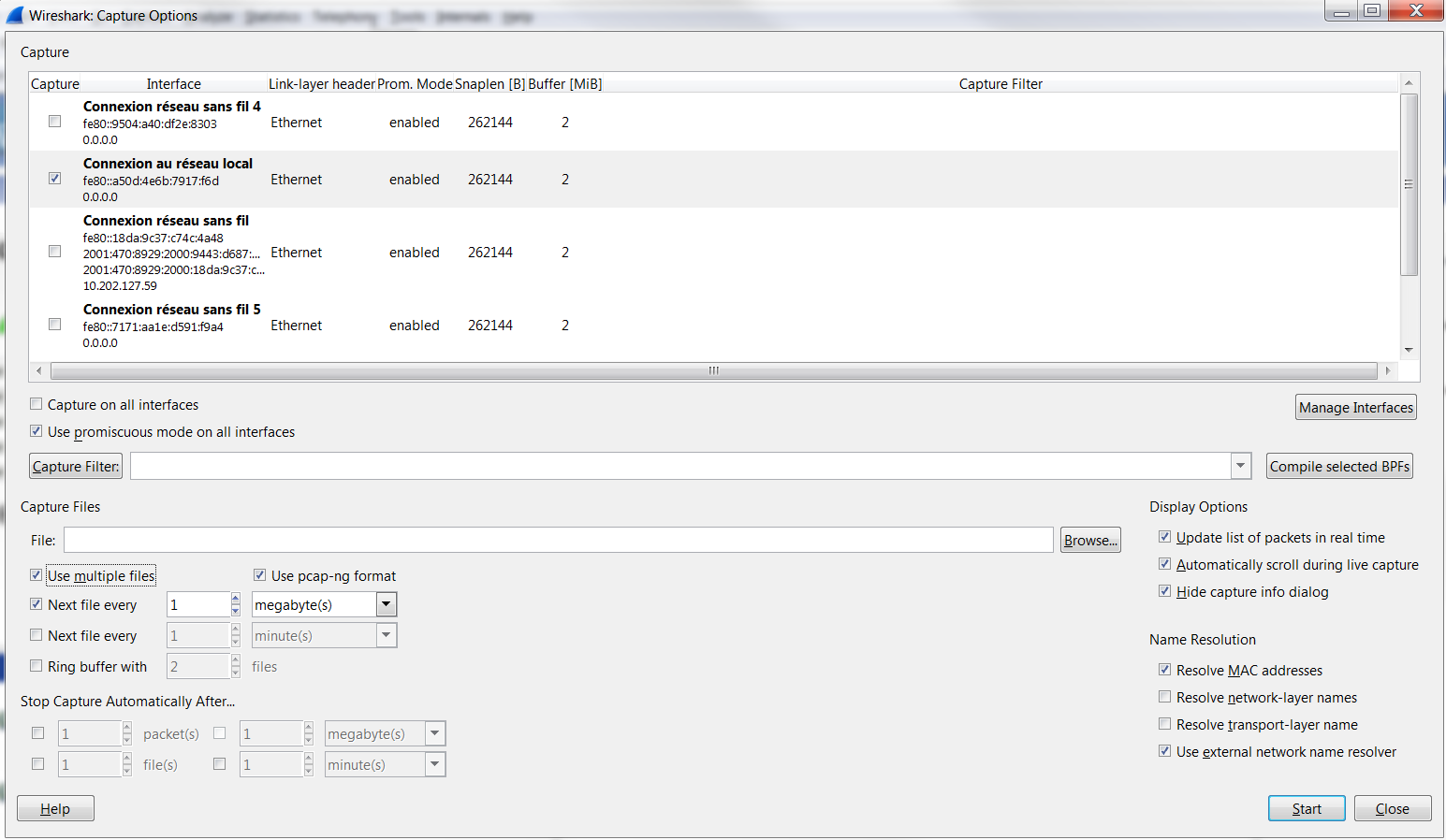Uncheck Connexion au réseau local interface
This screenshot has height=840, width=1446.
pyautogui.click(x=54, y=179)
